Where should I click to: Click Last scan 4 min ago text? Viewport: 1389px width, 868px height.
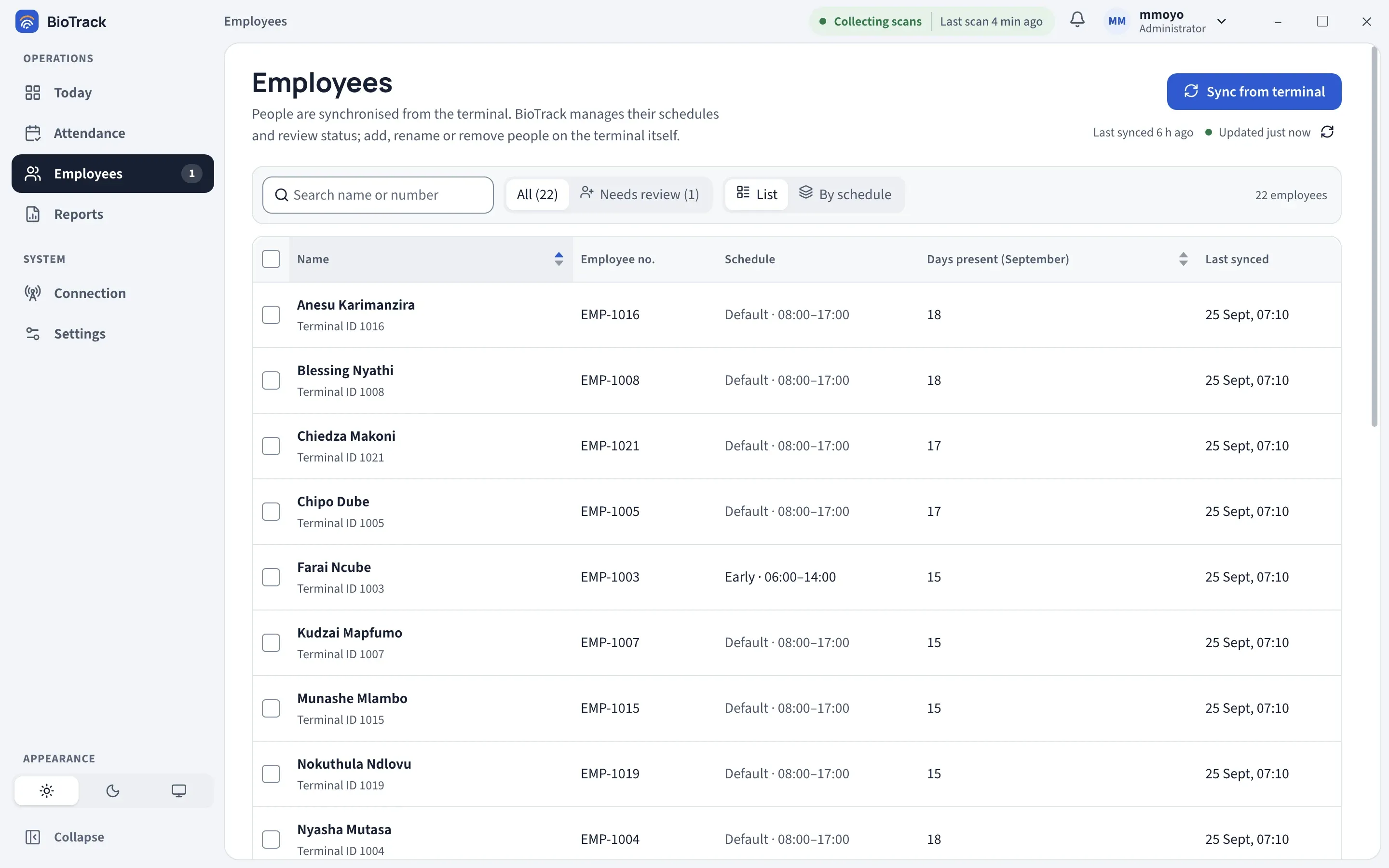991,21
